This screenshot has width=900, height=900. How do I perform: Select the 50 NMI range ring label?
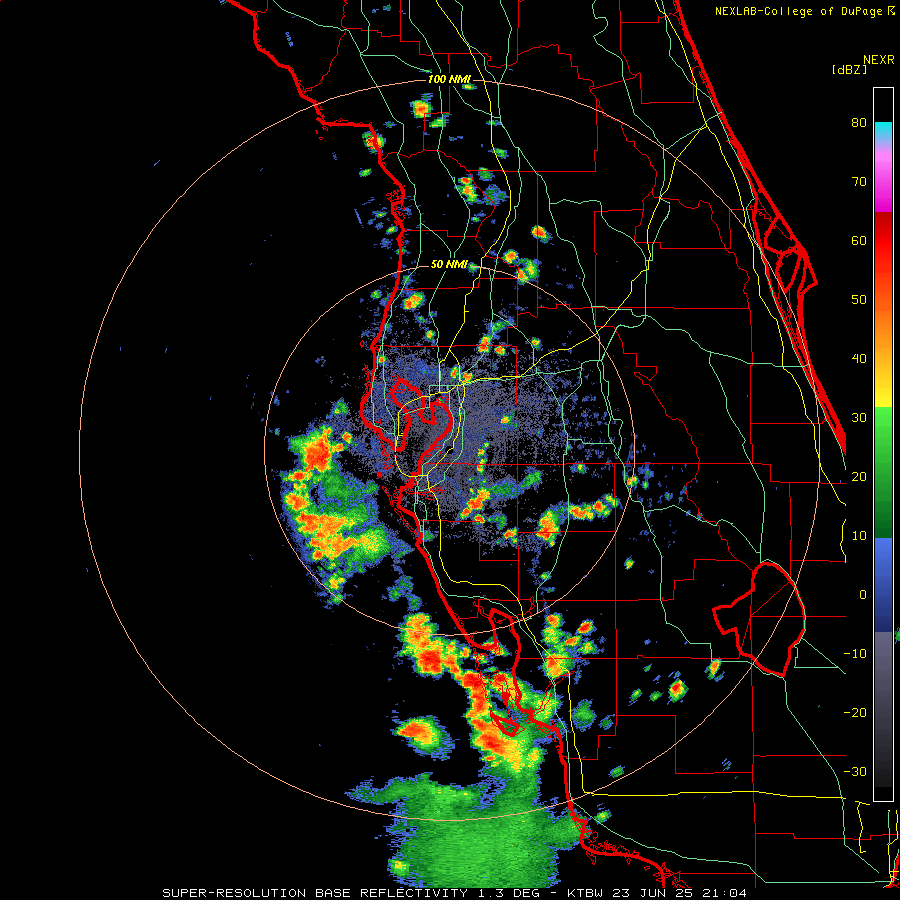pyautogui.click(x=449, y=265)
